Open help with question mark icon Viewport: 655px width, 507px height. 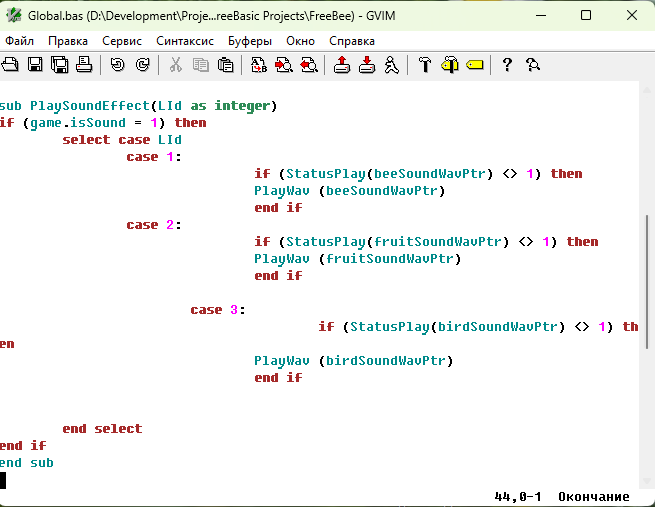click(x=507, y=65)
